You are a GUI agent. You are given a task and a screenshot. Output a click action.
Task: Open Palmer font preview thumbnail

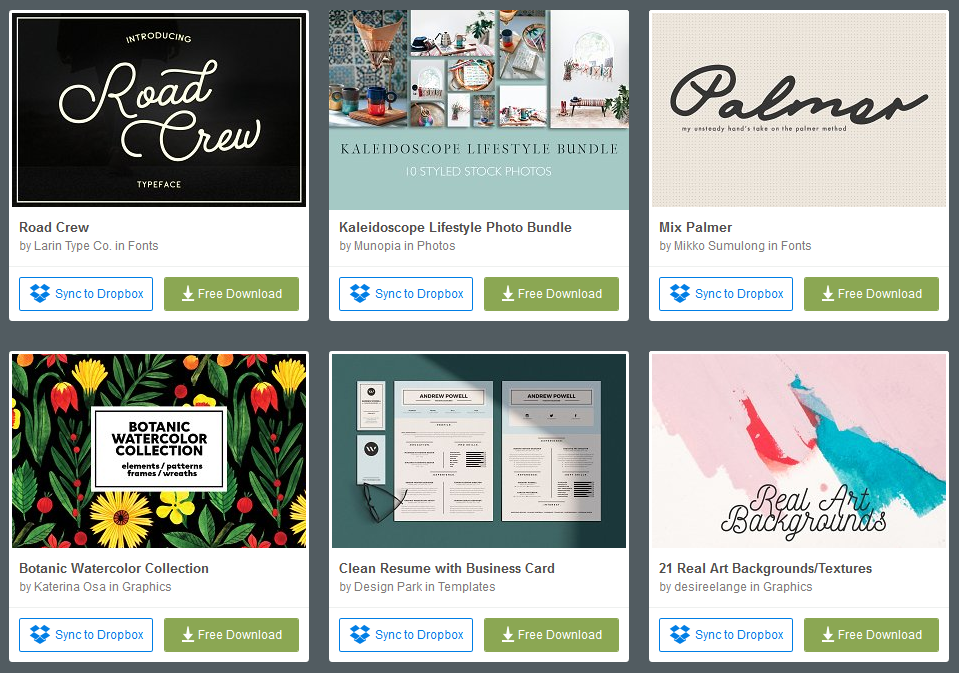[799, 110]
